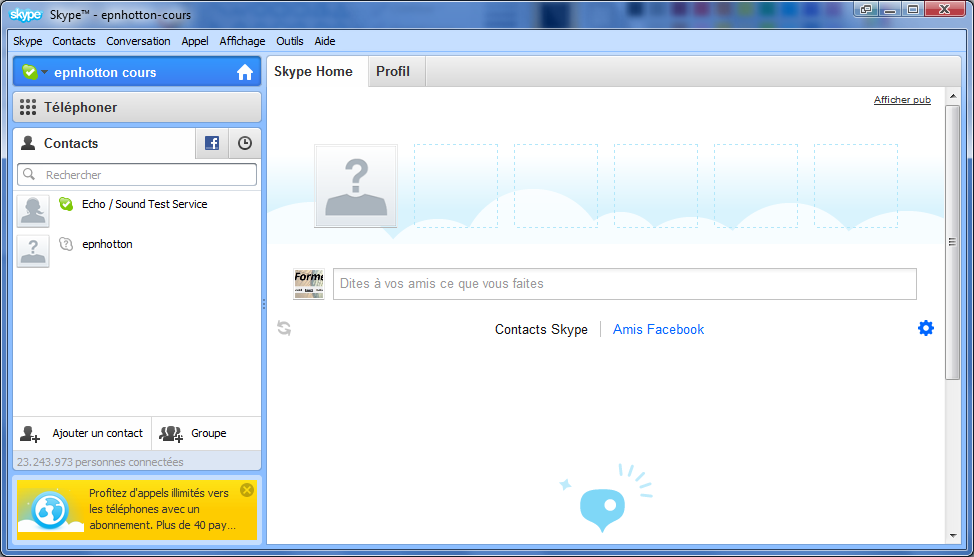Open the Conversation menu
This screenshot has height=557, width=974.
pos(138,41)
